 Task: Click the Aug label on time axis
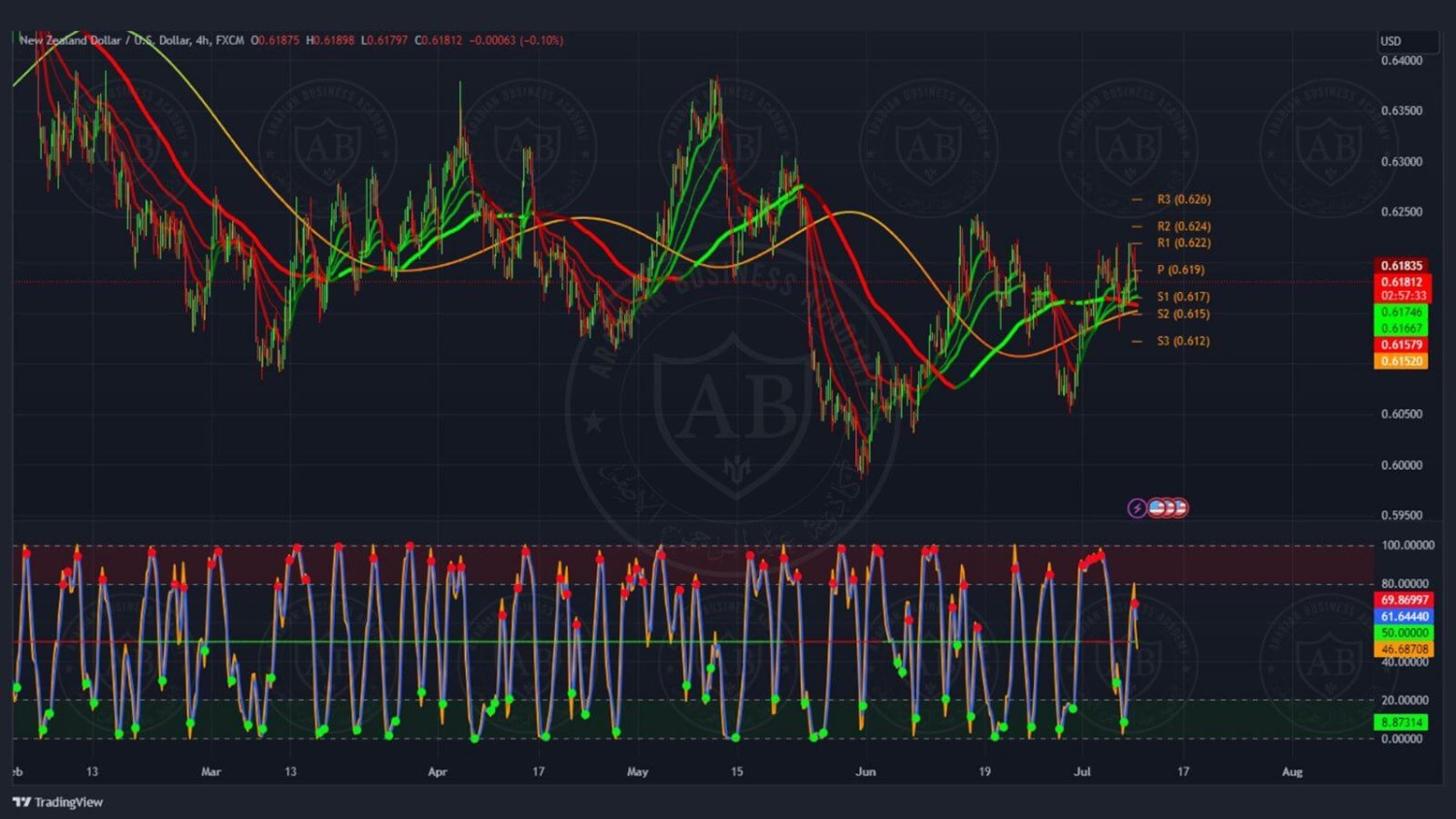1292,771
